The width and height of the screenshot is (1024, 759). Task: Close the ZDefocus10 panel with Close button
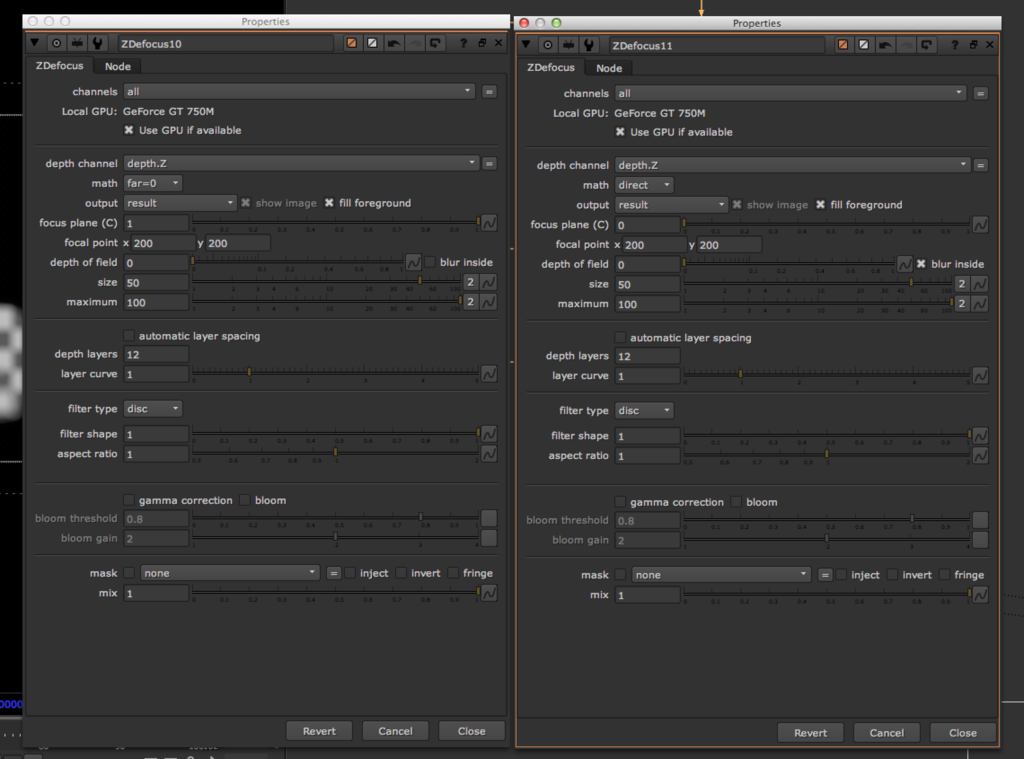coord(471,730)
